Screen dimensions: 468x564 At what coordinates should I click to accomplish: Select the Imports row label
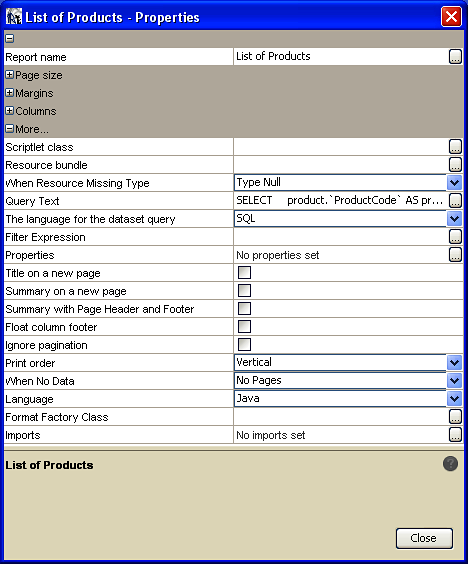click(x=23, y=435)
